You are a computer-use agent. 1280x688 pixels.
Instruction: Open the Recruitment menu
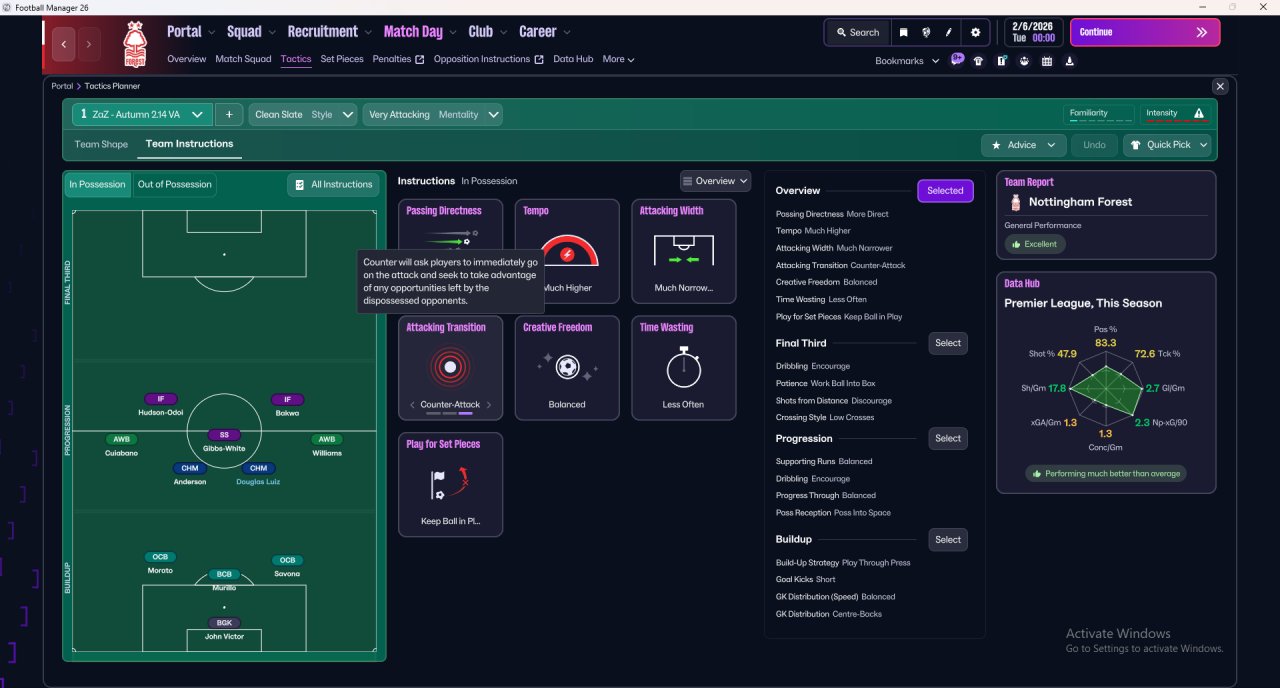[x=329, y=32]
